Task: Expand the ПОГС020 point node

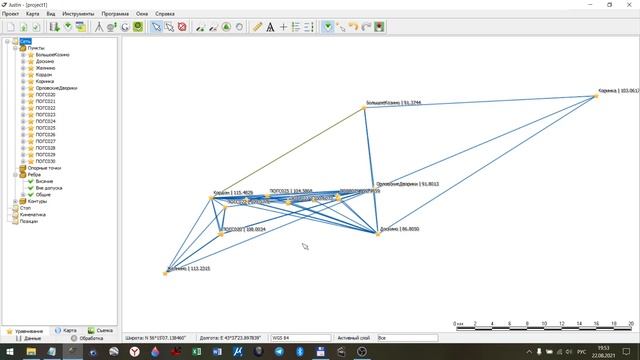Action: (23, 95)
